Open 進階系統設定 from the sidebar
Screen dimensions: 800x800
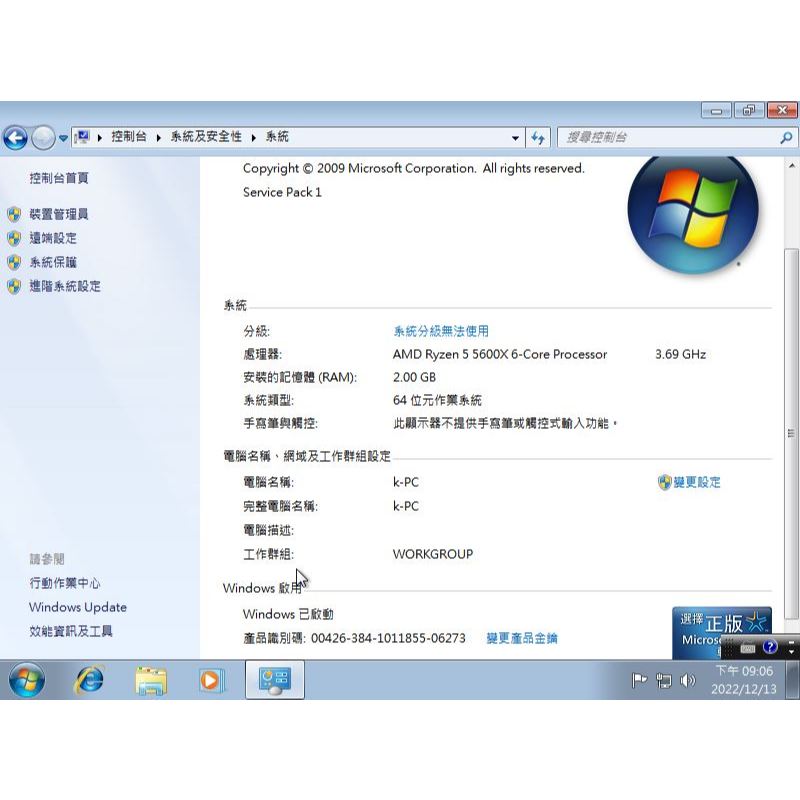tap(65, 286)
